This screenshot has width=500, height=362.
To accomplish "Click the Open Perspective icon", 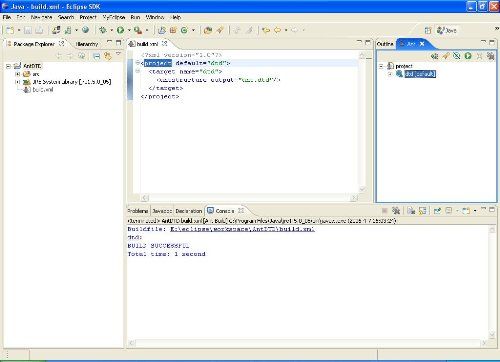I will click(x=428, y=30).
